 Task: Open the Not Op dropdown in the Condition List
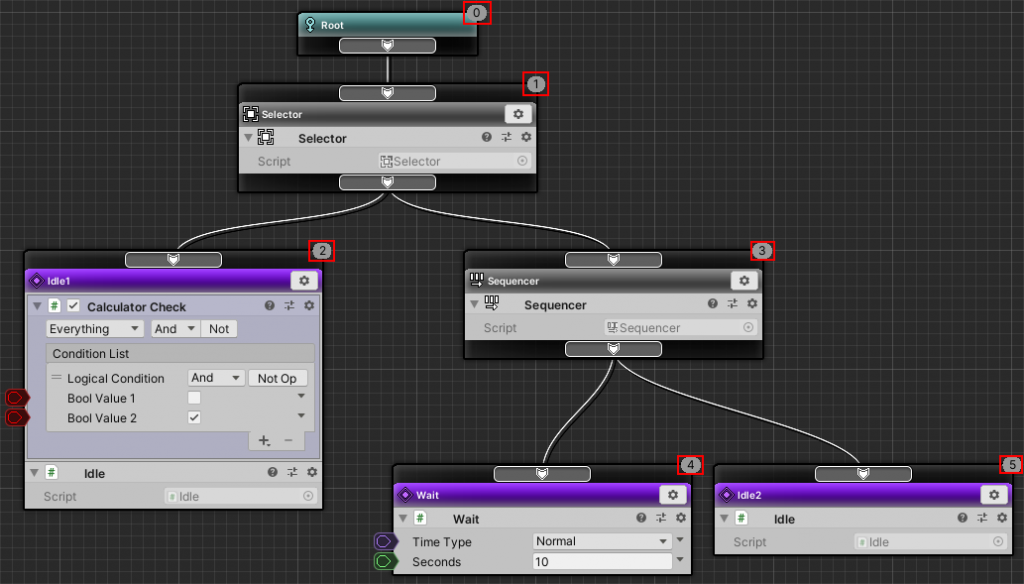pyautogui.click(x=278, y=378)
